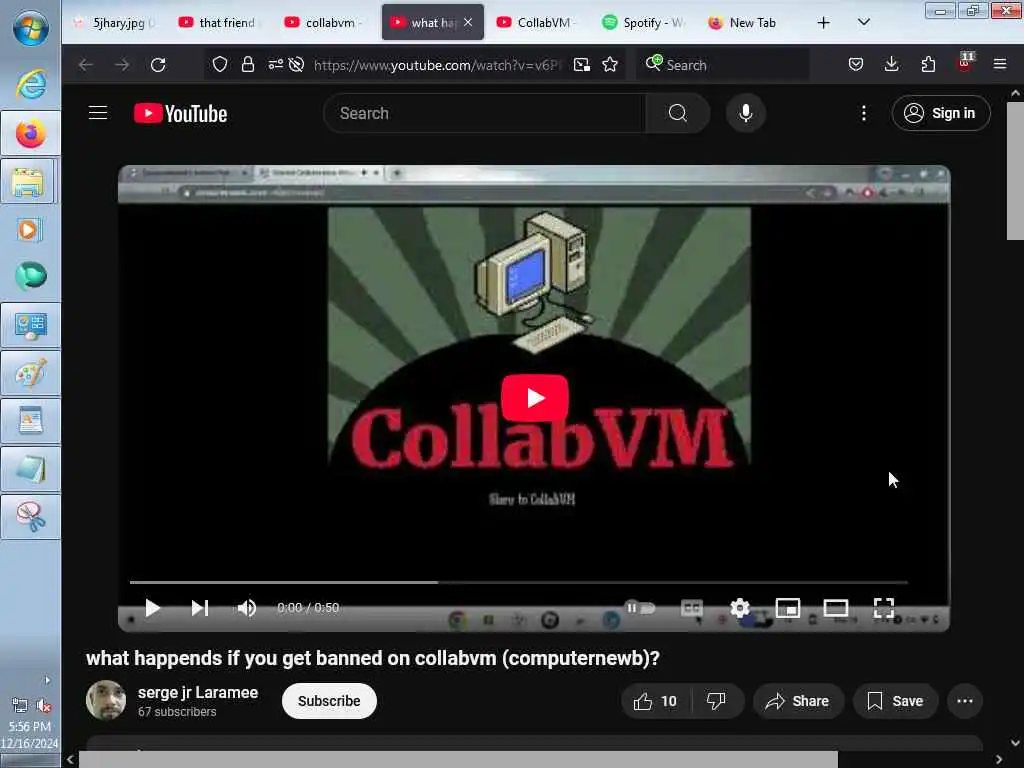Show site security padlock info
The image size is (1024, 768).
click(x=248, y=65)
